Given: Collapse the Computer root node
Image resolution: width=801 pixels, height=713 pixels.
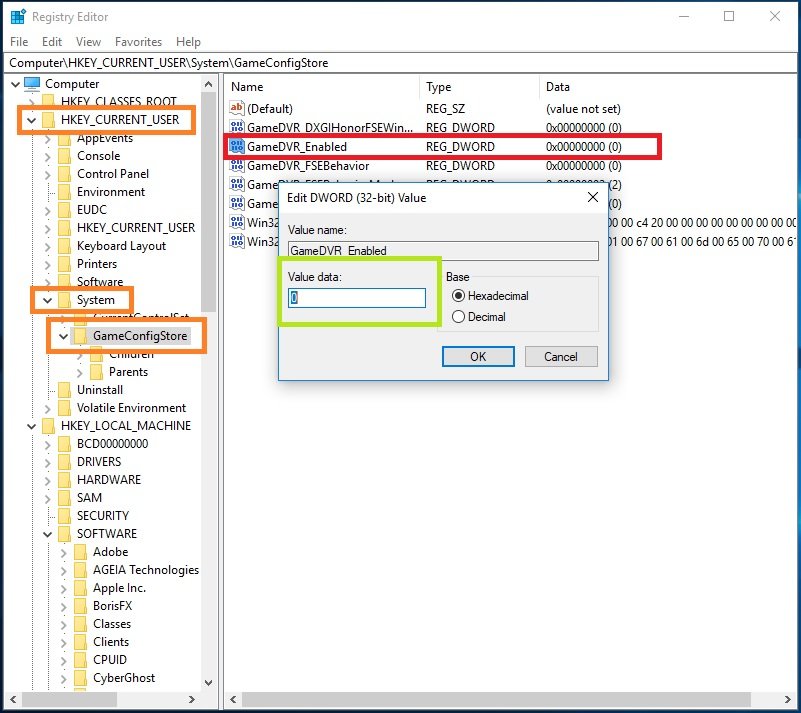Looking at the screenshot, I should [x=15, y=84].
